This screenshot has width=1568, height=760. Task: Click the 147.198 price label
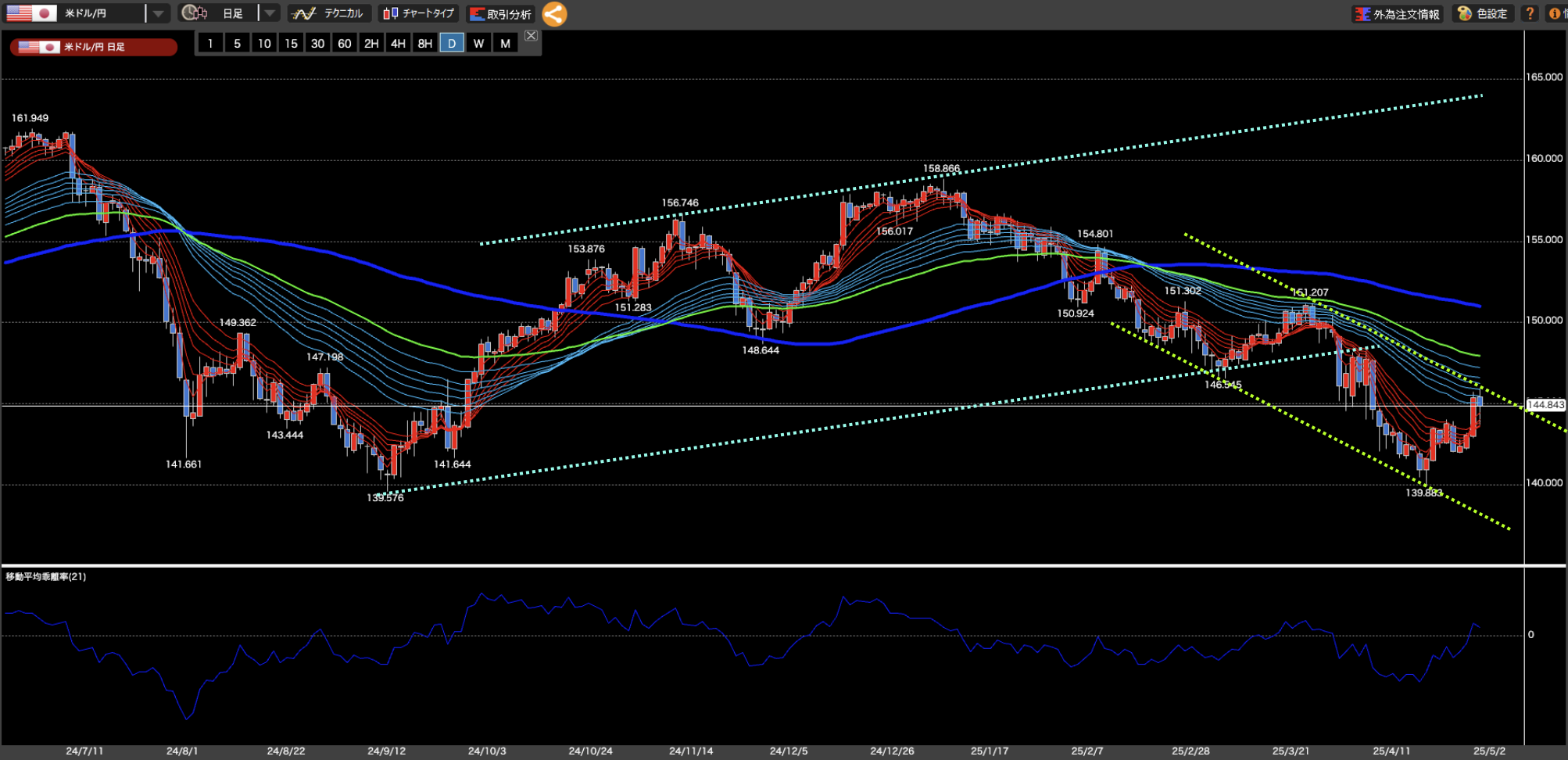(x=325, y=357)
